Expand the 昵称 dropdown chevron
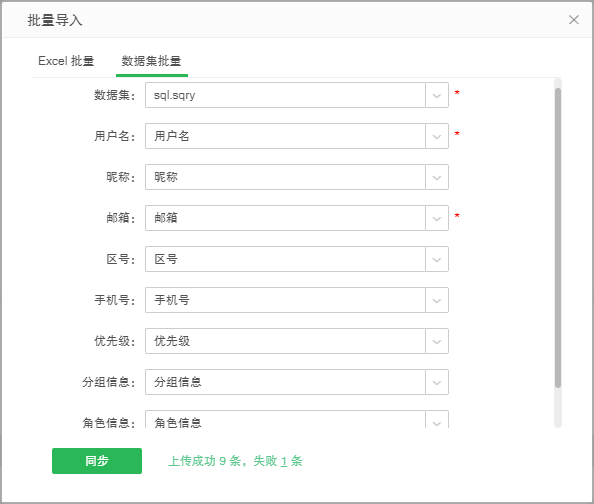Screen dimensions: 594x504 click(x=437, y=177)
